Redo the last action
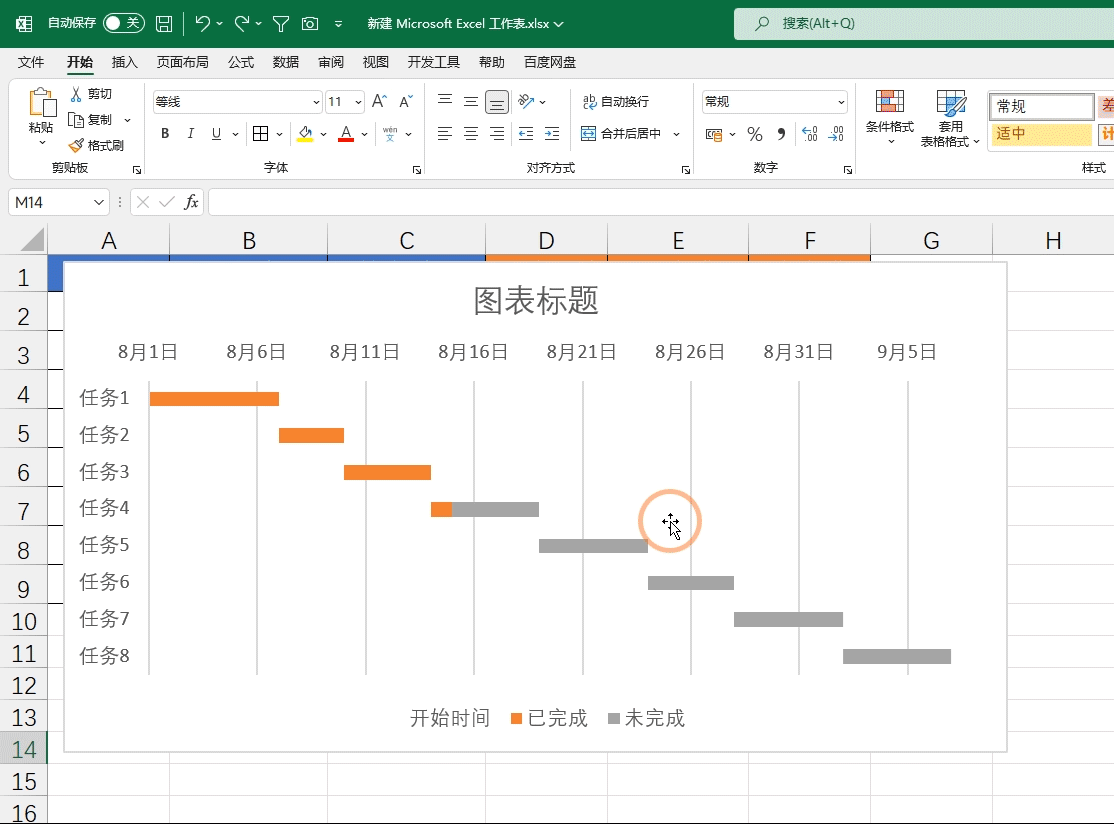Screen dimensions: 1114x824 (x=242, y=23)
